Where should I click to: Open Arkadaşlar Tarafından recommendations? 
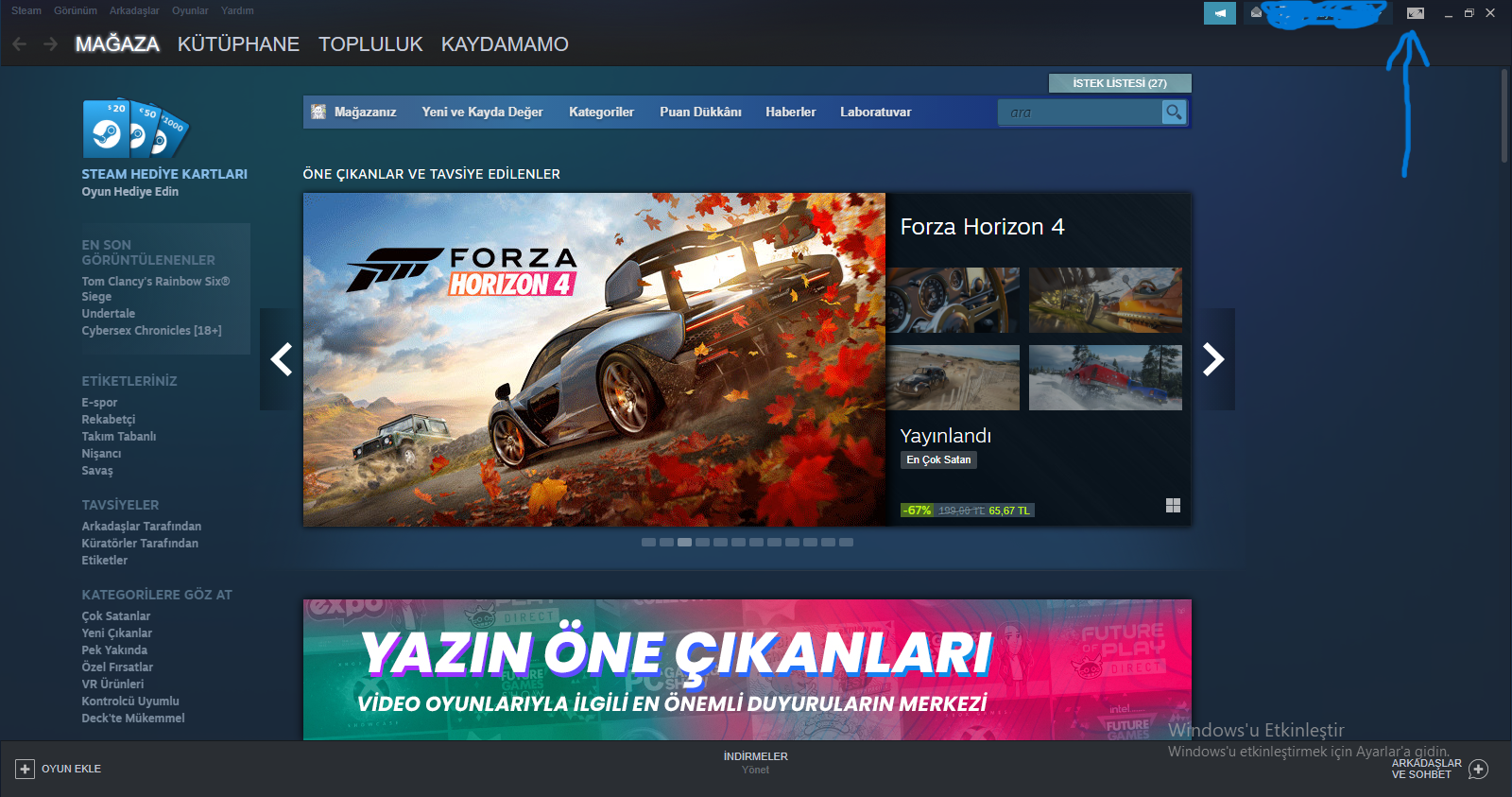pos(141,527)
